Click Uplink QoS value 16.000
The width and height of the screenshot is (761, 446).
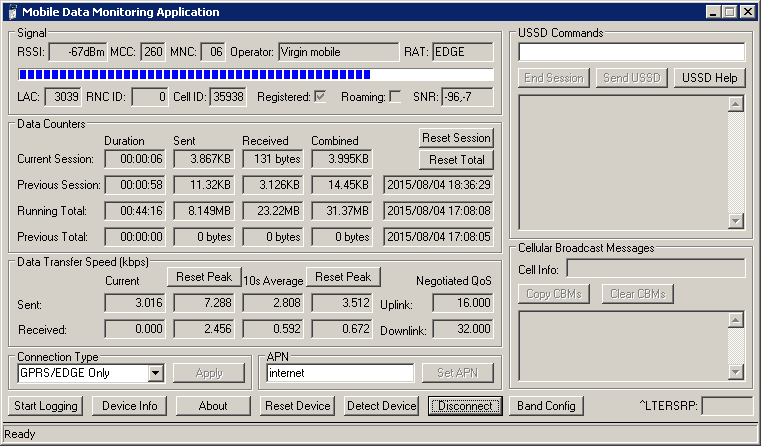(463, 303)
